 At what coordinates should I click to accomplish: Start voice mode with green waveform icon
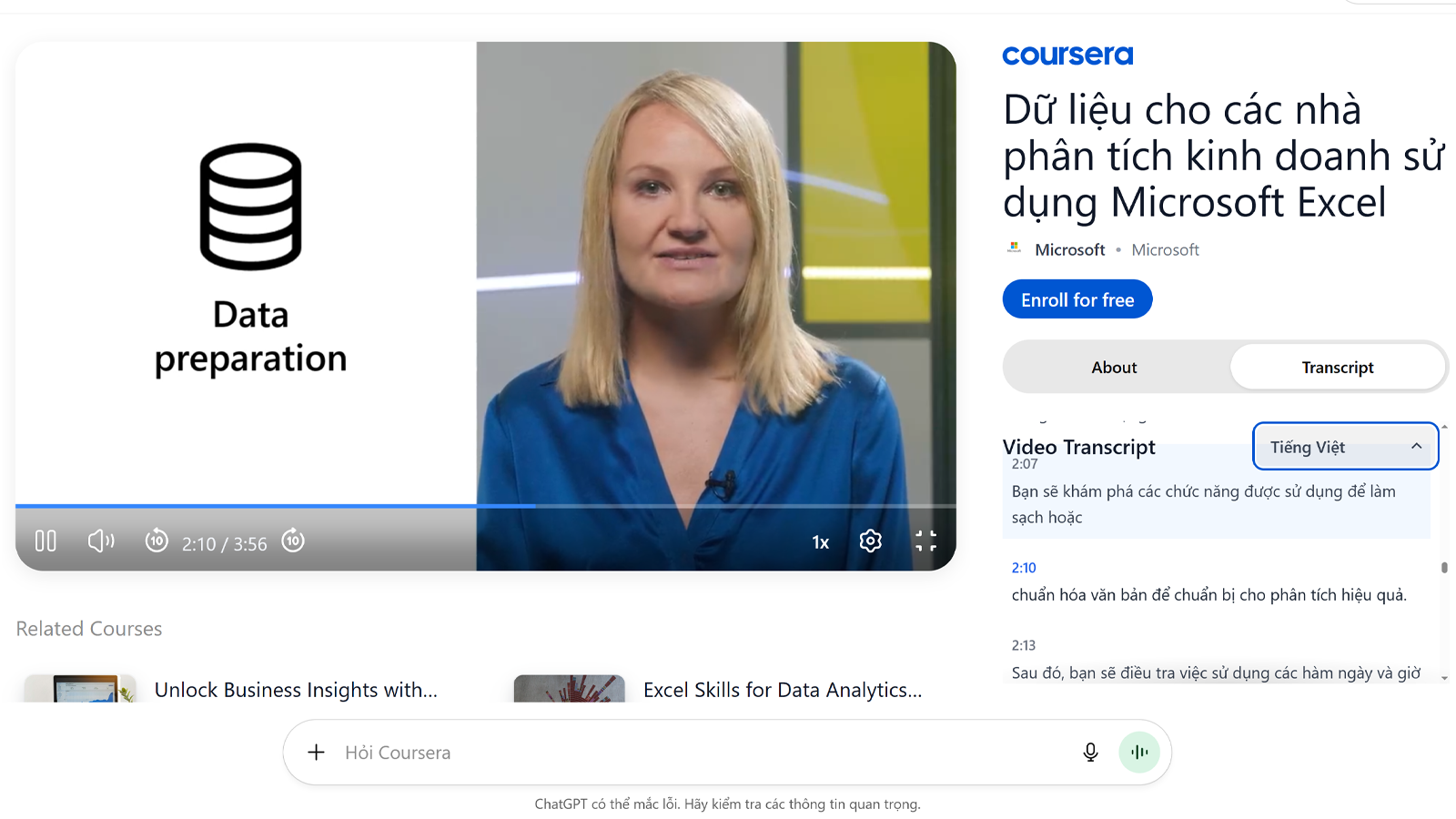click(x=1139, y=753)
